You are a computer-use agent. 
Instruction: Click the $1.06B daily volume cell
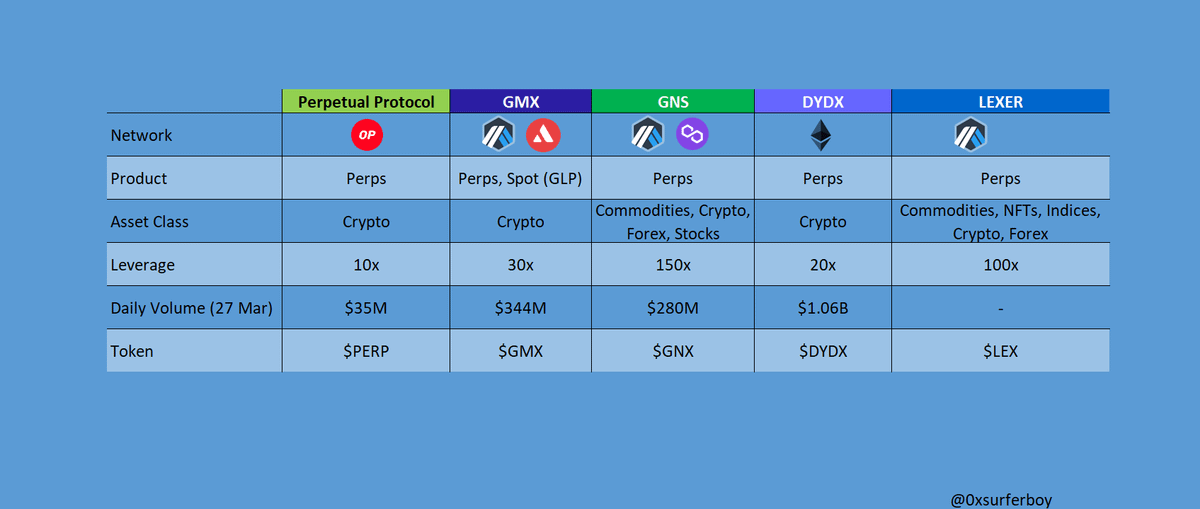tap(823, 308)
